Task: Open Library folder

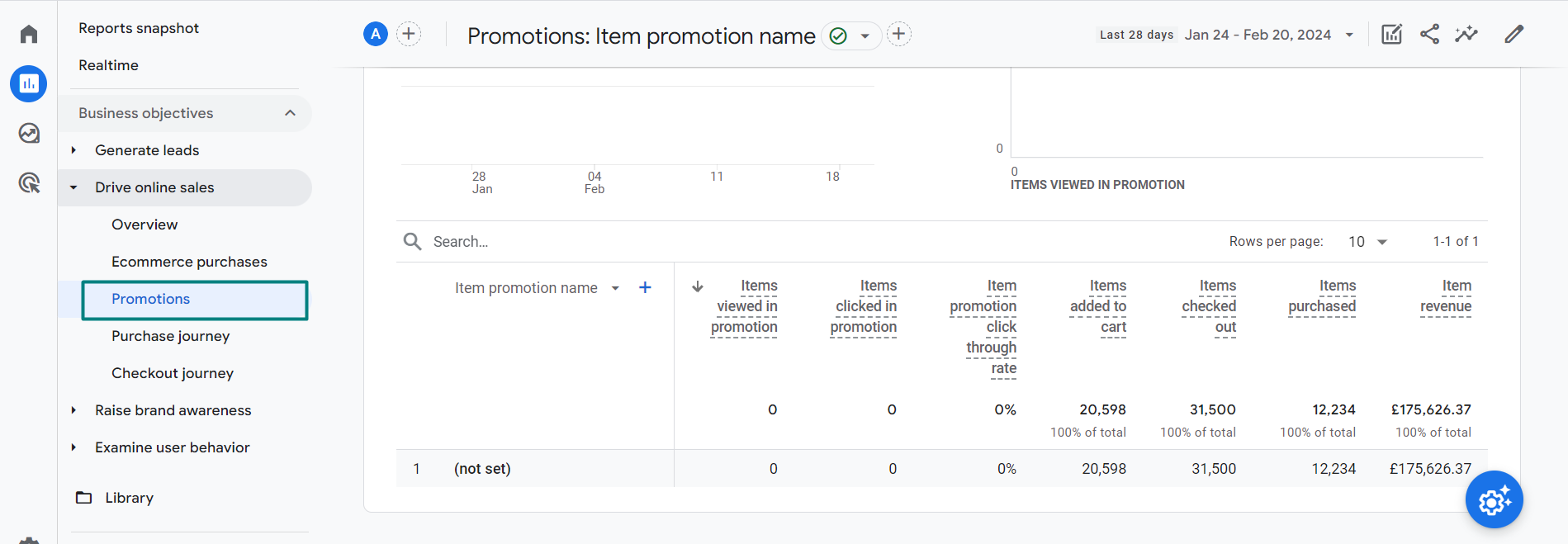Action: point(115,498)
